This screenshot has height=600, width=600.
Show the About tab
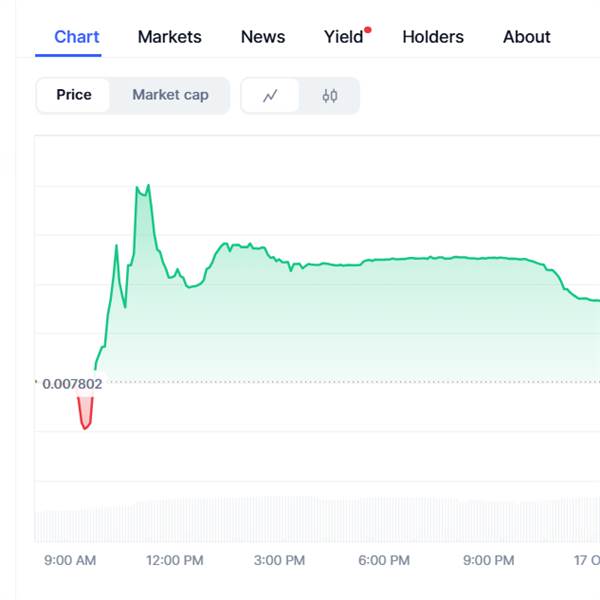tap(527, 37)
